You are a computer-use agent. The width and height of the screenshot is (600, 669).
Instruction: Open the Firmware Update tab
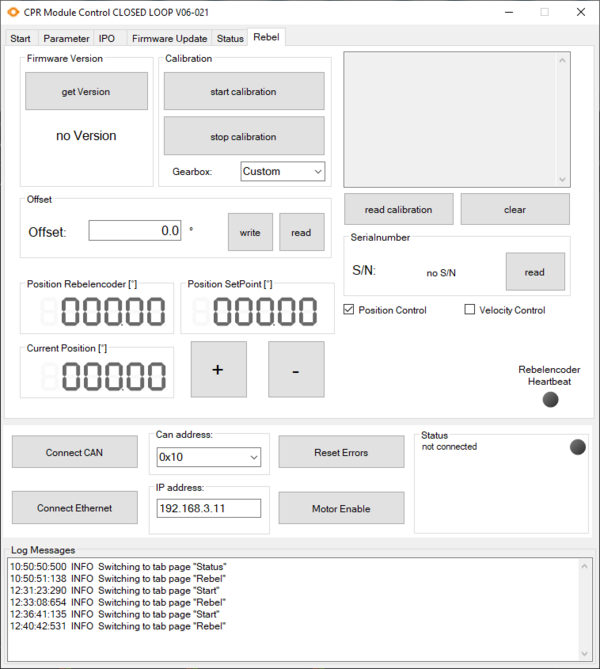coord(169,38)
